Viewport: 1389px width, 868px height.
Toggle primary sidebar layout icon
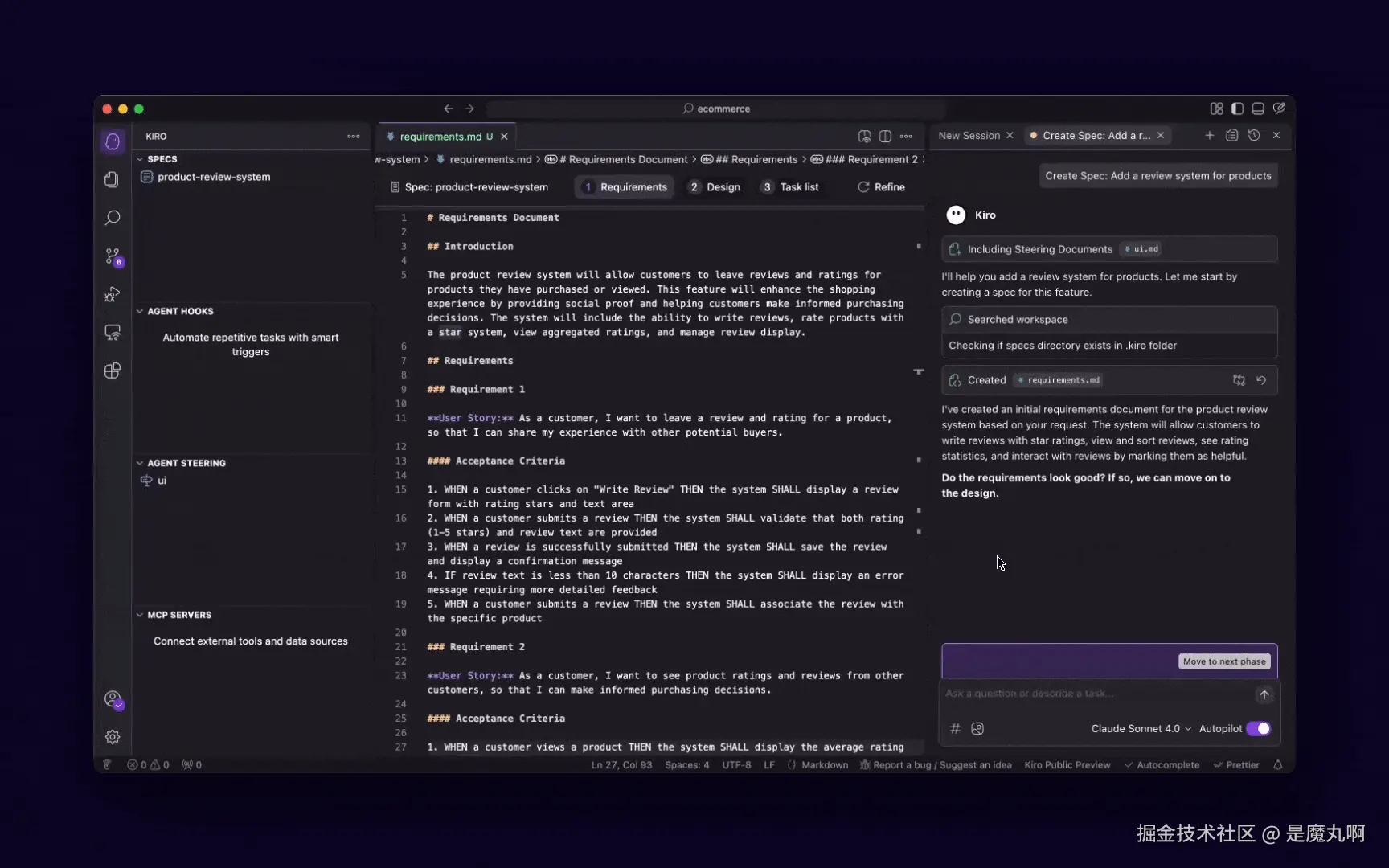point(1237,108)
